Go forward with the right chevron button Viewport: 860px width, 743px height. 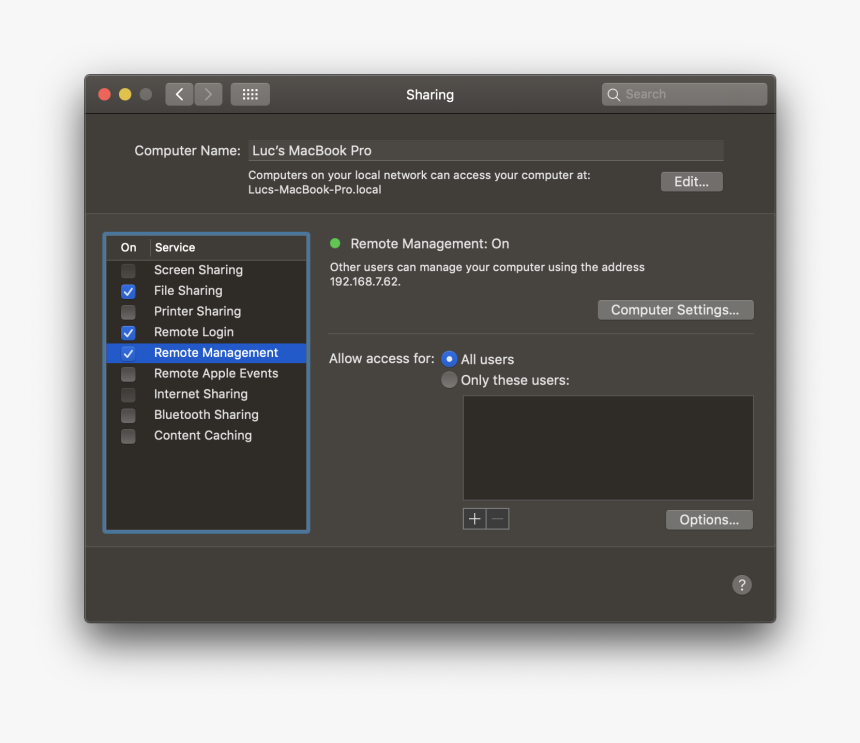point(208,94)
